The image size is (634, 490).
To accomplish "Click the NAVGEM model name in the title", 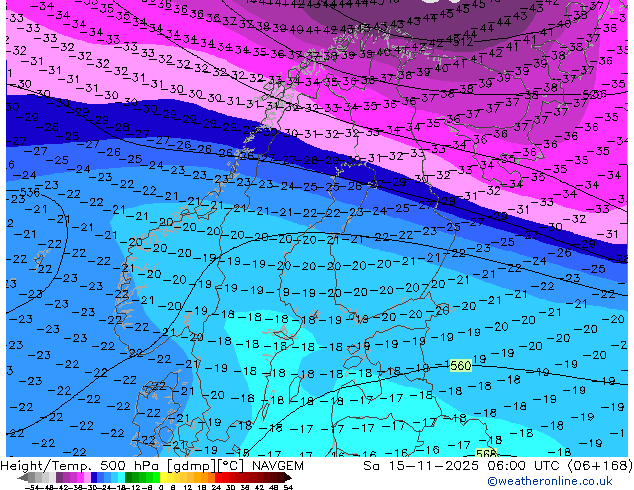I will (277, 466).
